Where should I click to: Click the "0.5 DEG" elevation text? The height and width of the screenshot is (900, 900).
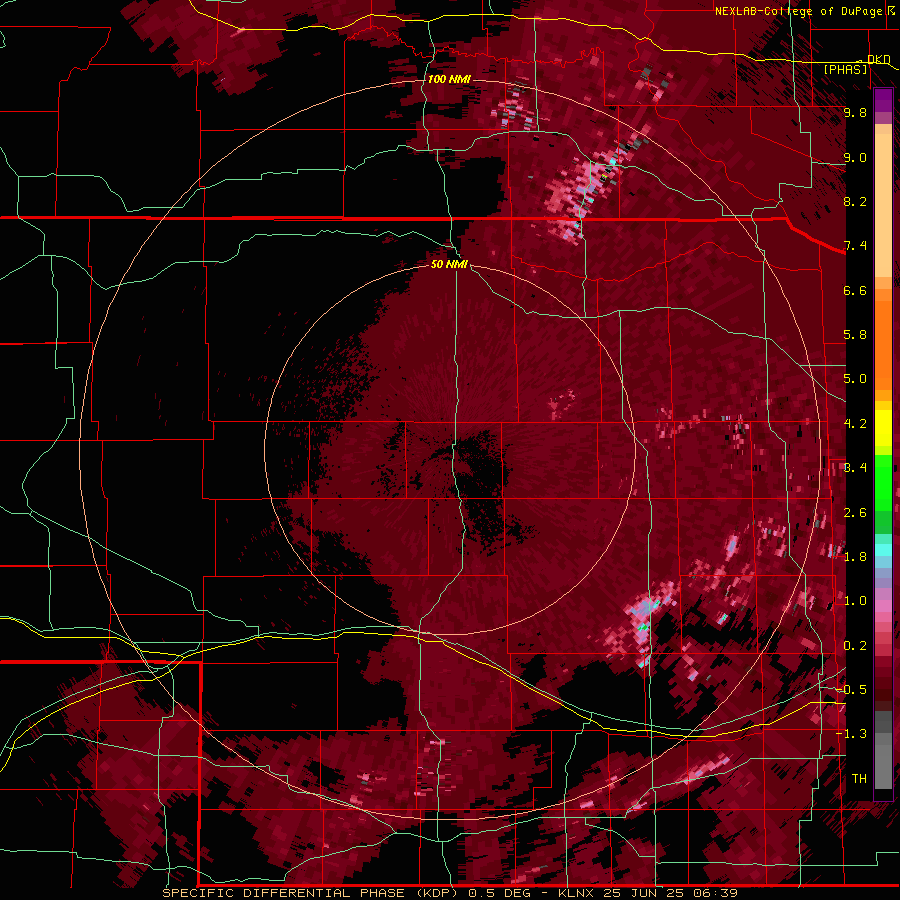coord(500,893)
